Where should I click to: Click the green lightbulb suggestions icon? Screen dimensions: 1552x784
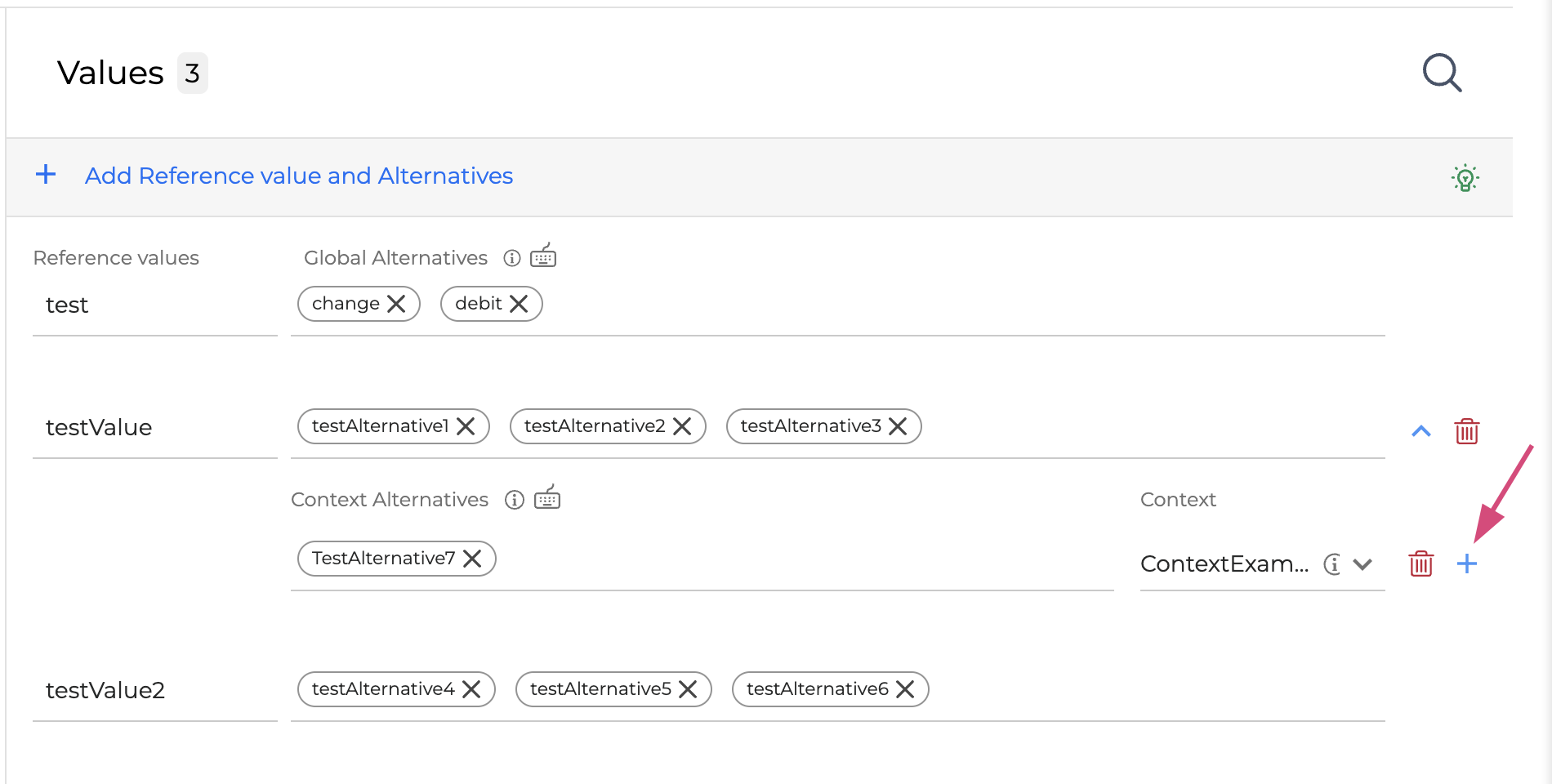(1465, 178)
